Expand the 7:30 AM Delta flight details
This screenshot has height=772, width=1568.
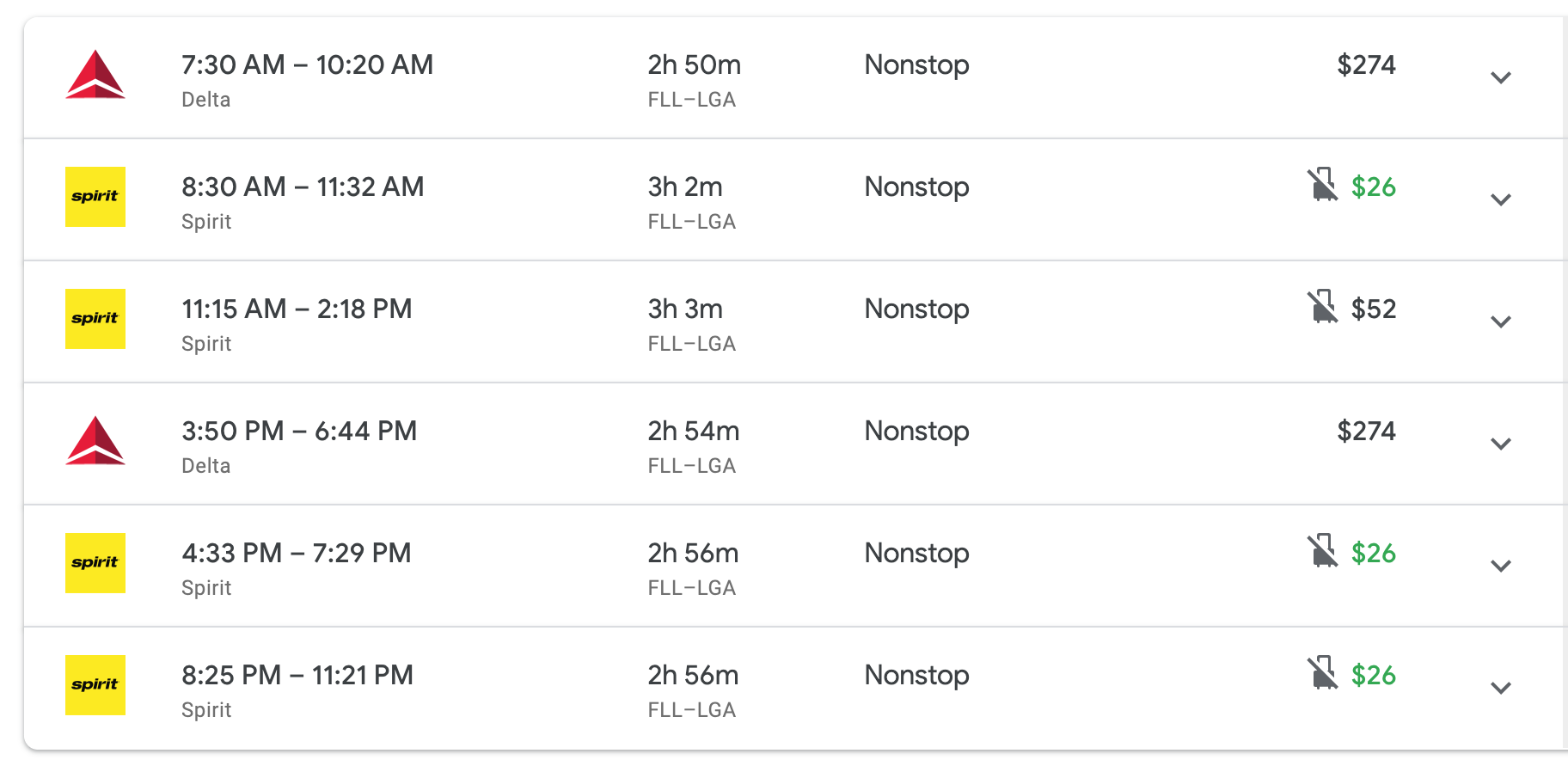[1501, 78]
